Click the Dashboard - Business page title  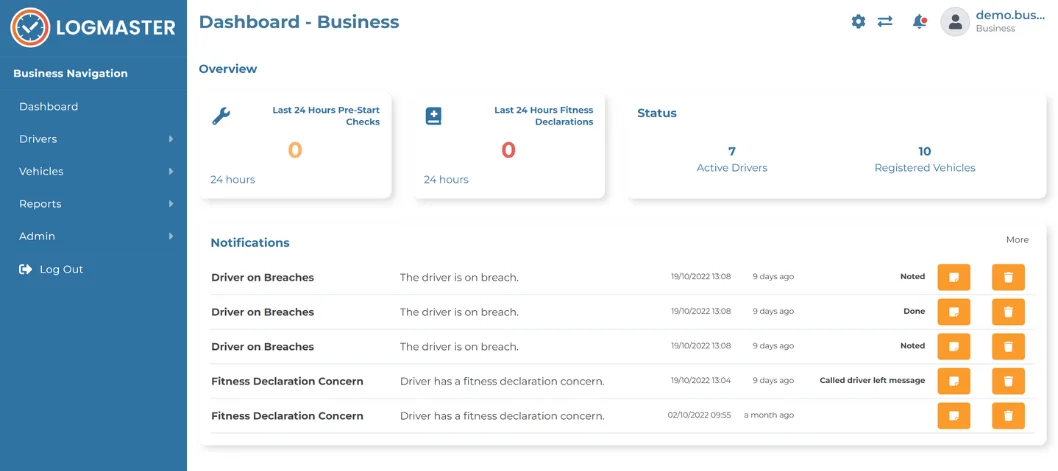pos(299,22)
